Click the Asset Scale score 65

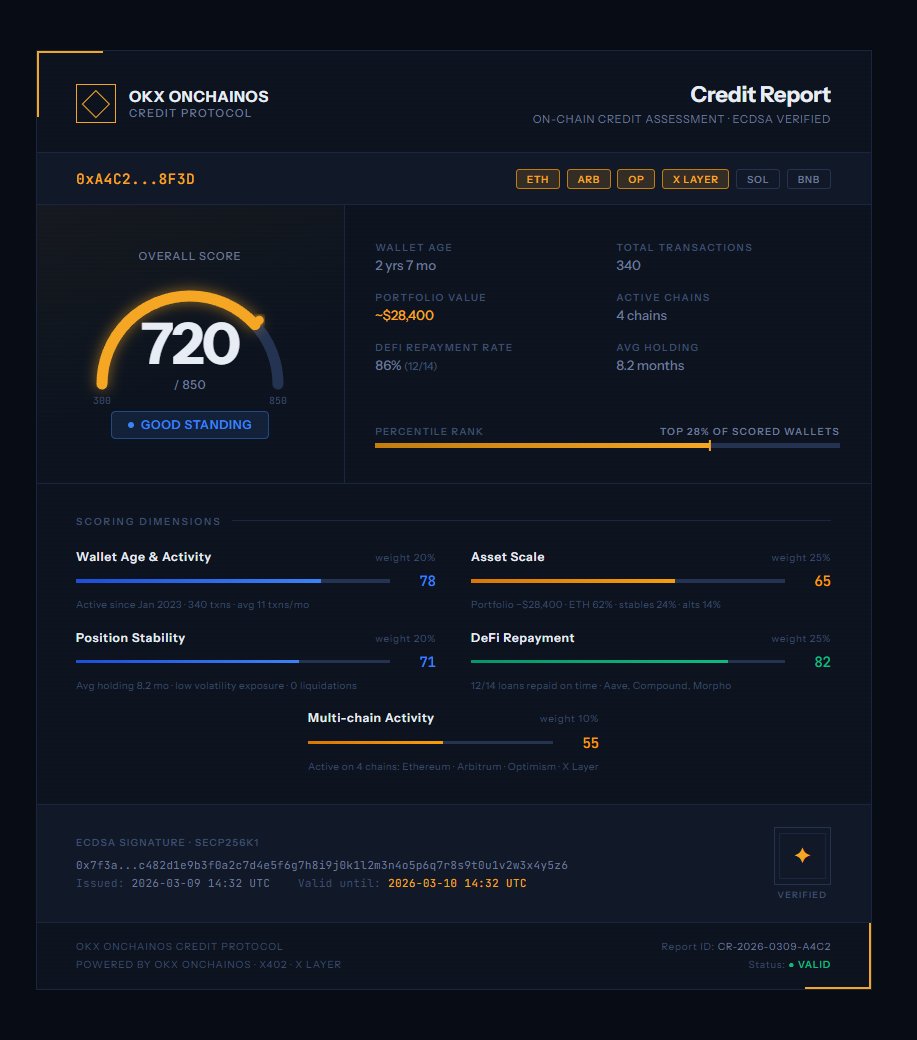coord(822,581)
